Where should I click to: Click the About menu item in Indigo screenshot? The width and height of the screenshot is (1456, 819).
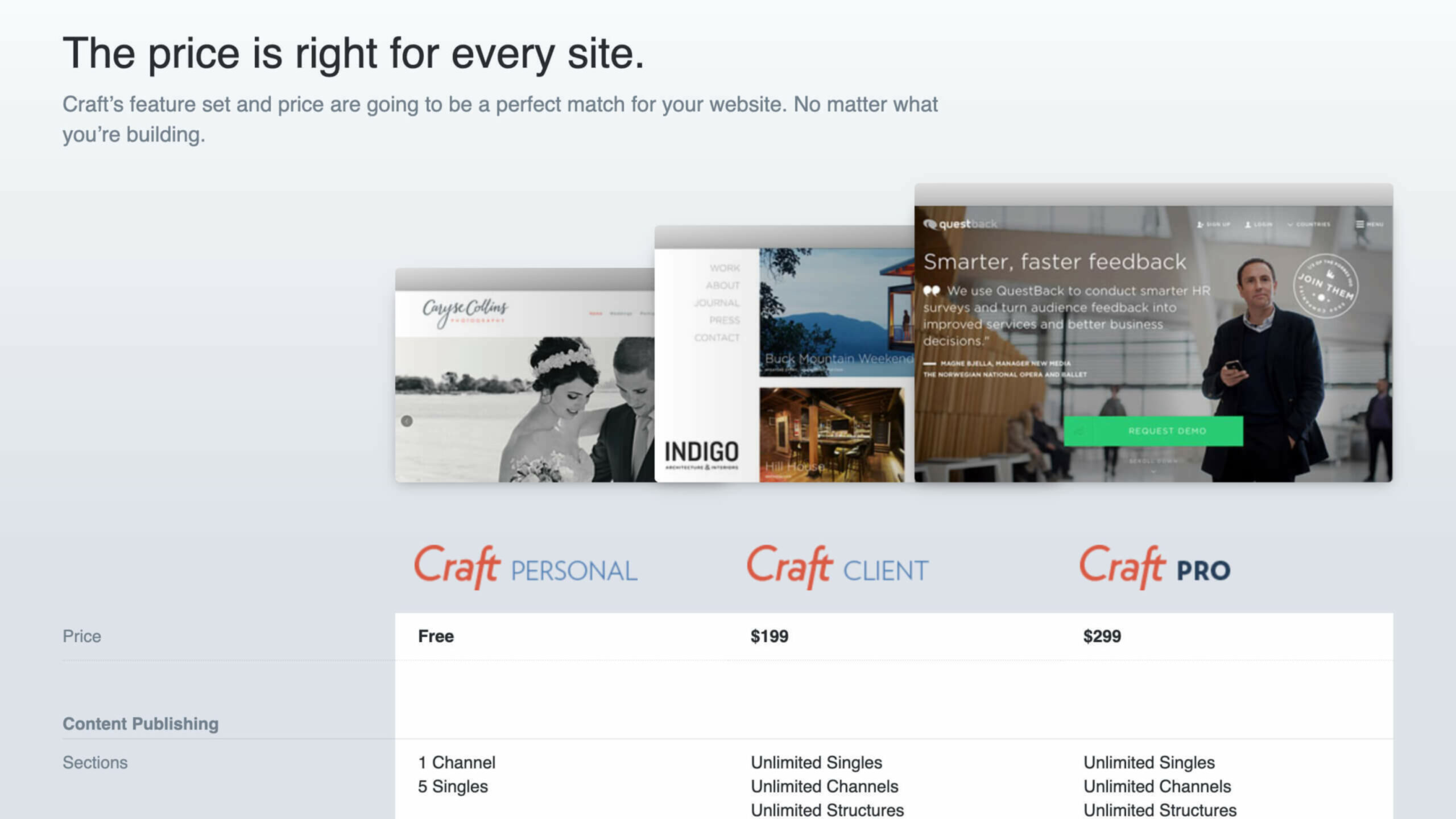(723, 286)
